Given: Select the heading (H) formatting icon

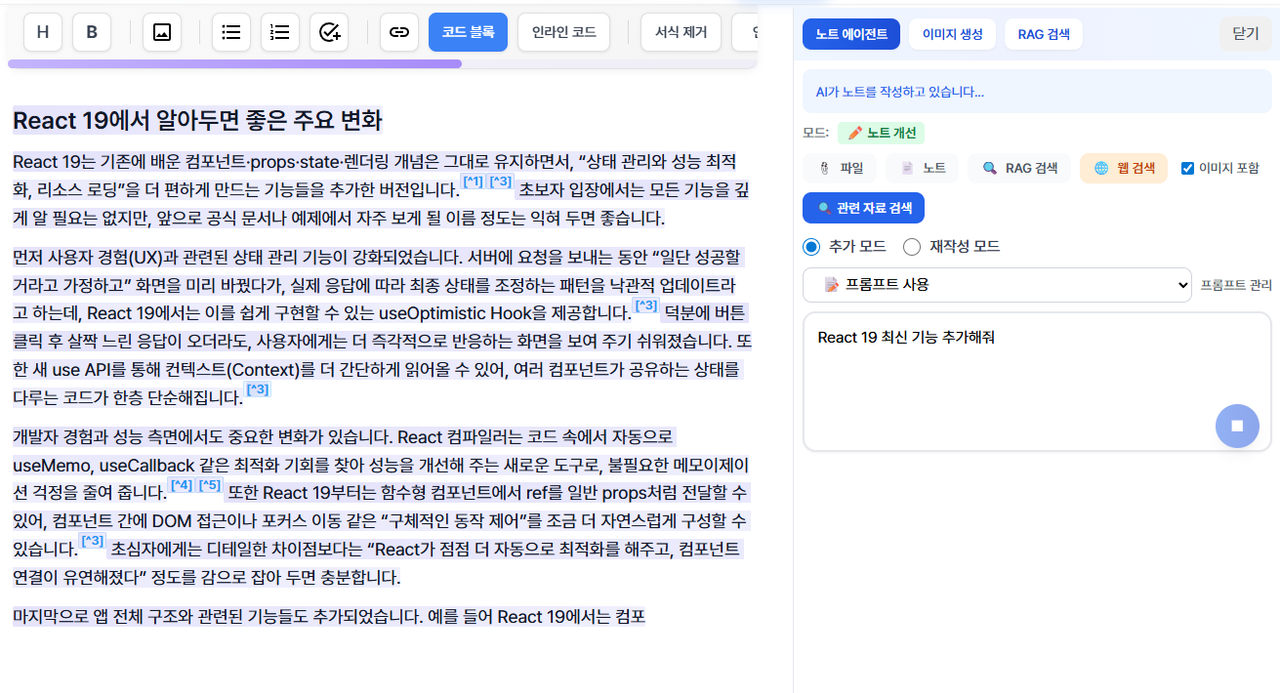Looking at the screenshot, I should 42,31.
